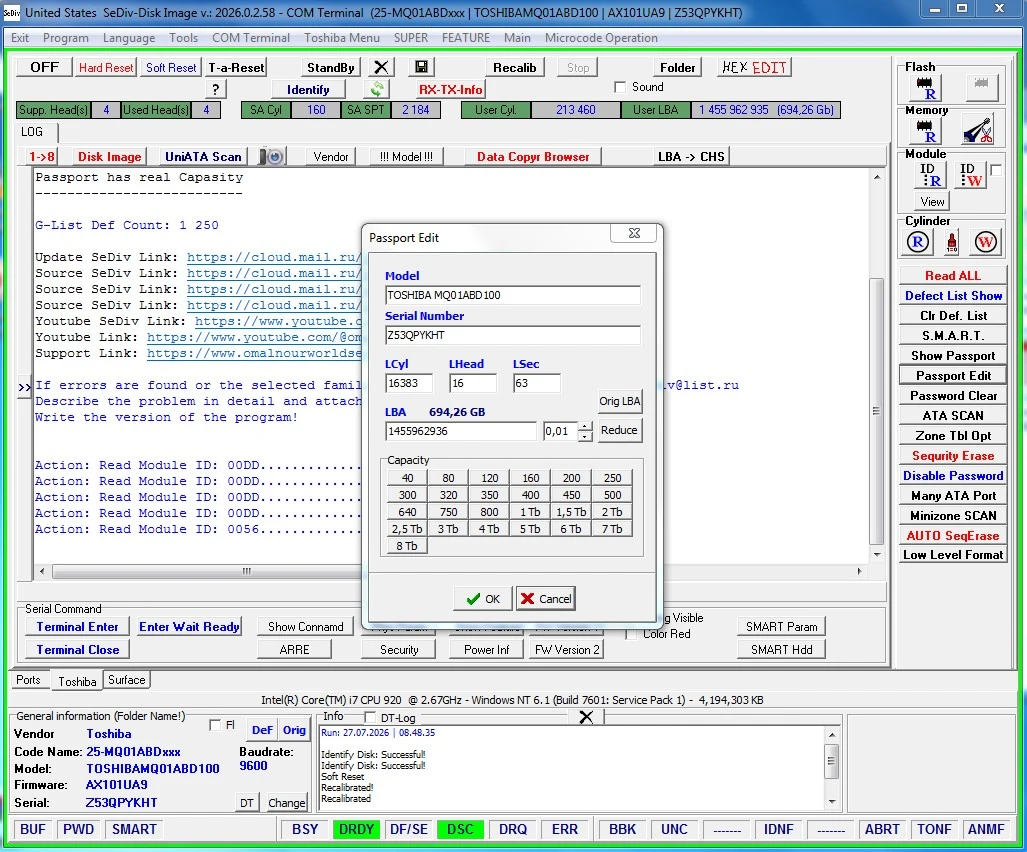Click the green refresh arrows icon
Viewport: 1027px width, 852px height.
[x=377, y=89]
